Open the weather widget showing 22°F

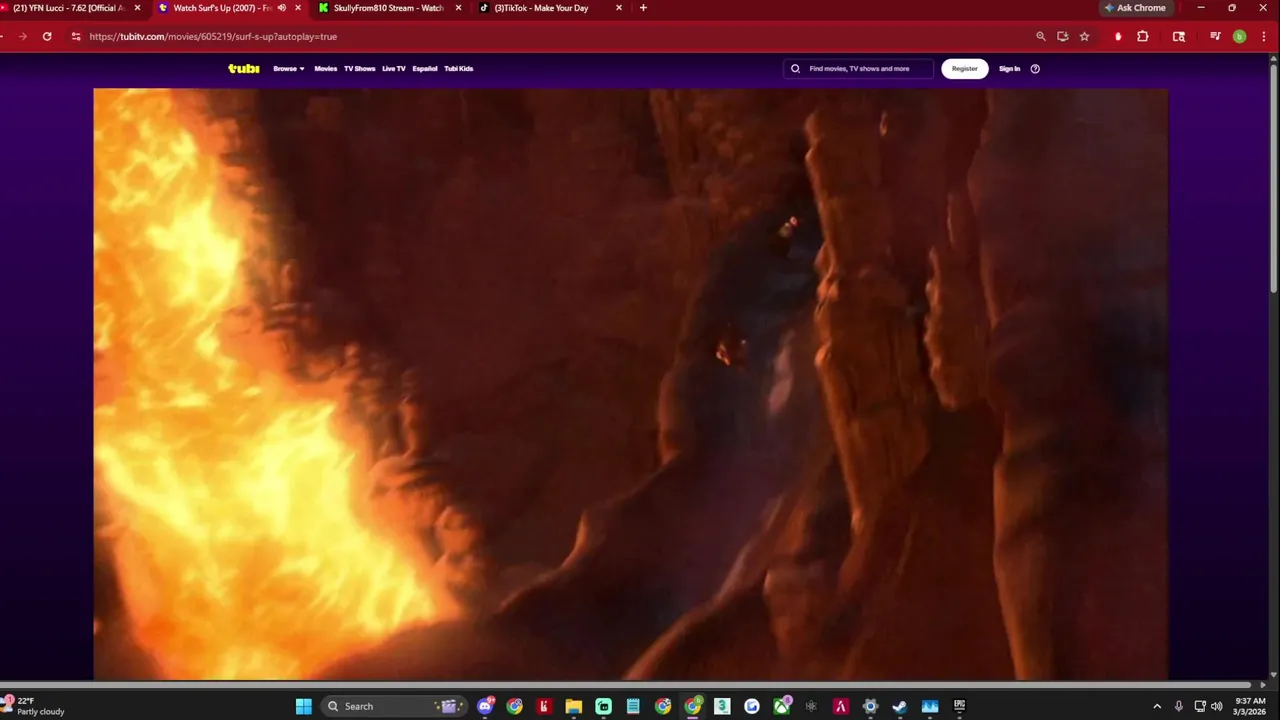(x=34, y=706)
